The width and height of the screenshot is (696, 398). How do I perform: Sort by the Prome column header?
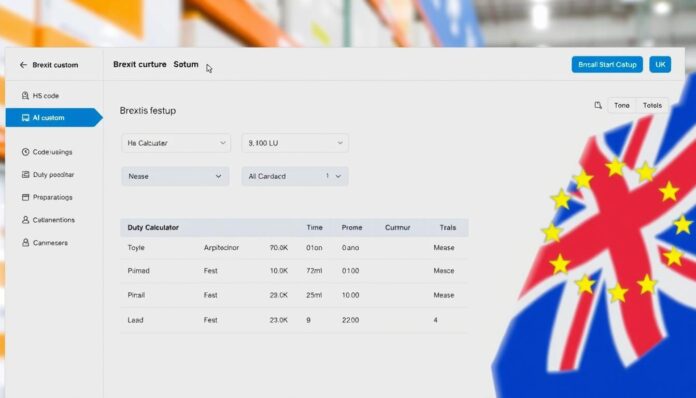click(x=352, y=227)
